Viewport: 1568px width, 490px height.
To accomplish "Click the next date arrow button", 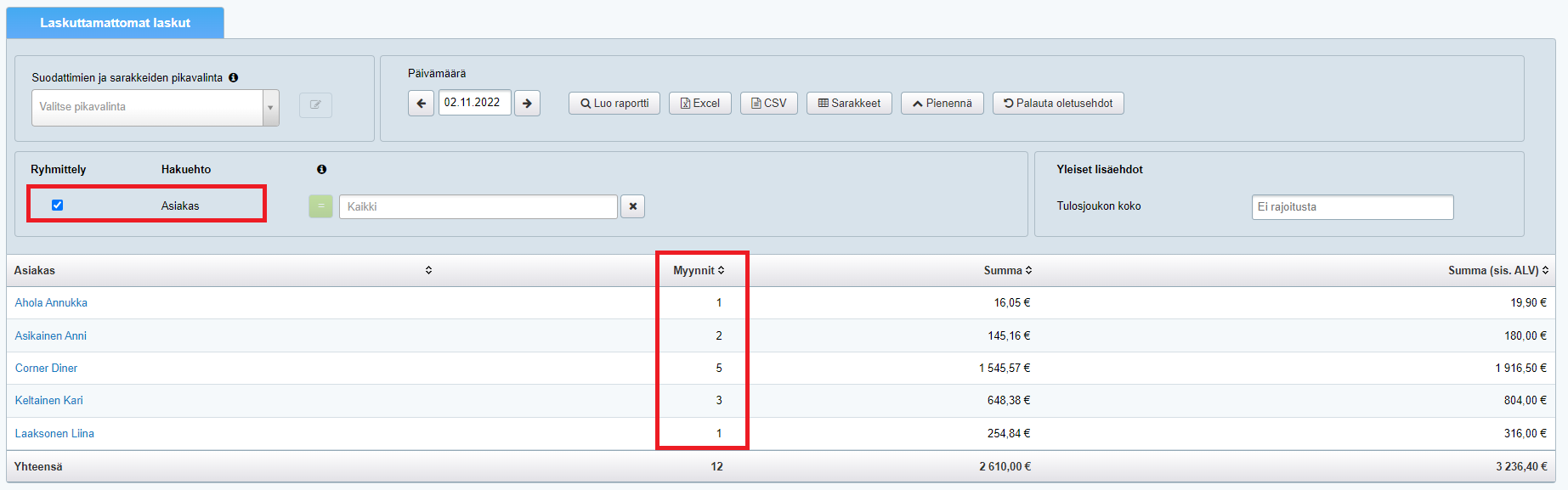I will (527, 104).
